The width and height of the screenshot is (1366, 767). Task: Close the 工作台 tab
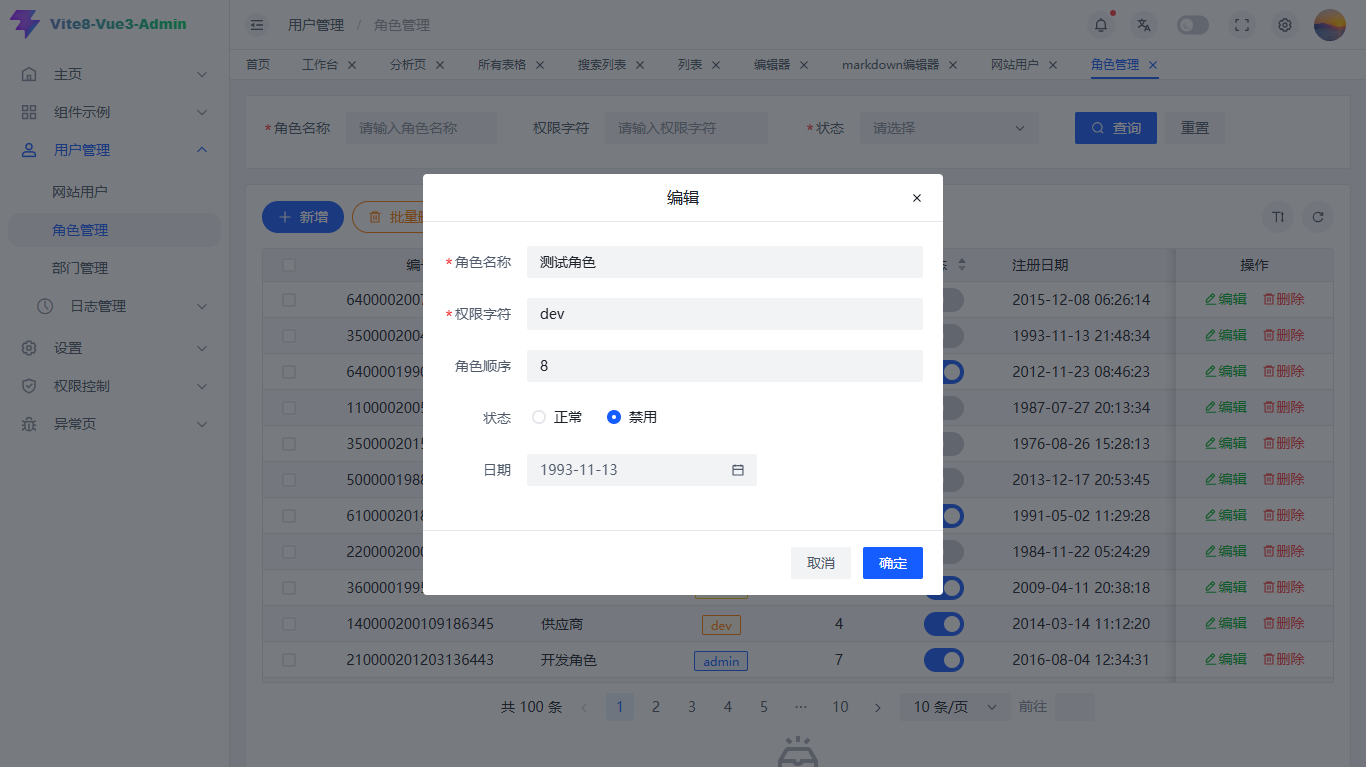352,64
